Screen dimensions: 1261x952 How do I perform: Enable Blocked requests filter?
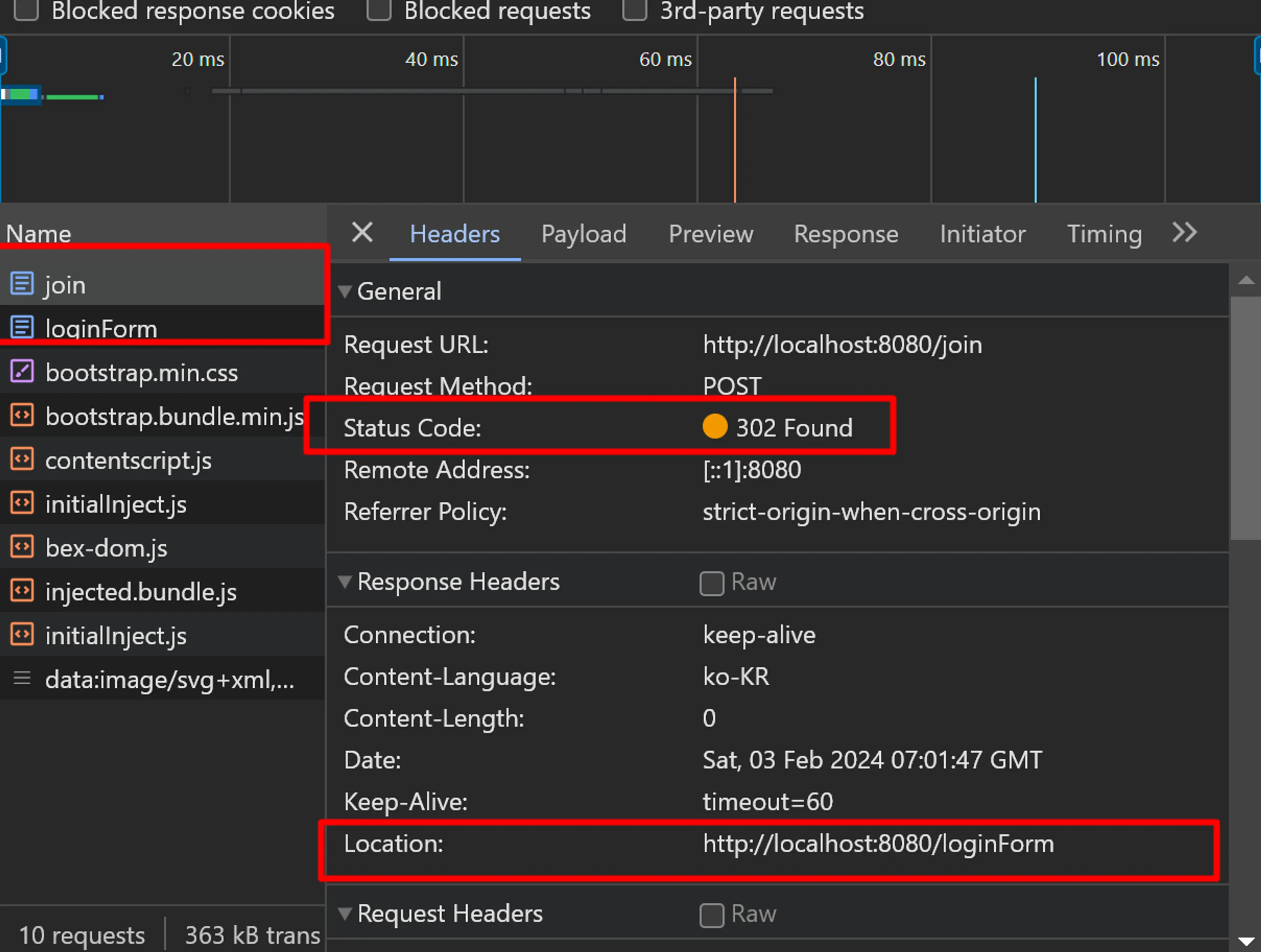tap(379, 10)
